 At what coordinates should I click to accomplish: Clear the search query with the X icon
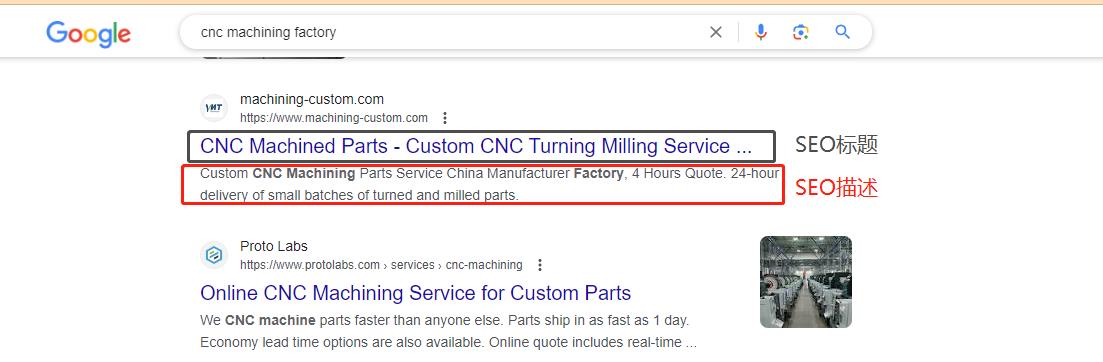pos(715,32)
